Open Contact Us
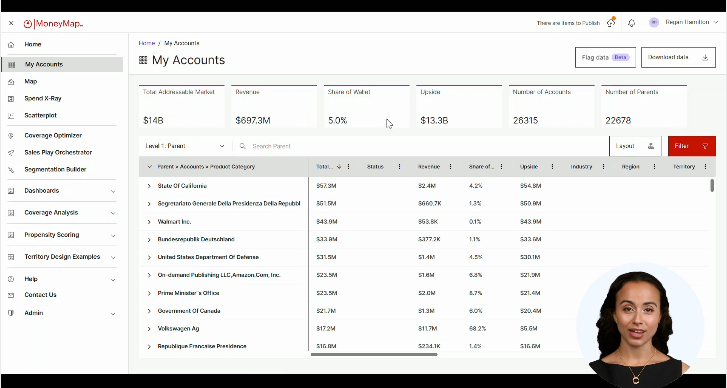Screen dimensions: 727x388 (x=40, y=295)
